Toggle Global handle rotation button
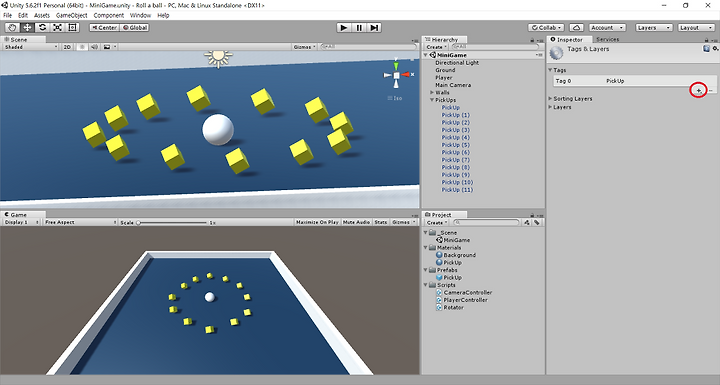This screenshot has width=720, height=385. pyautogui.click(x=135, y=28)
